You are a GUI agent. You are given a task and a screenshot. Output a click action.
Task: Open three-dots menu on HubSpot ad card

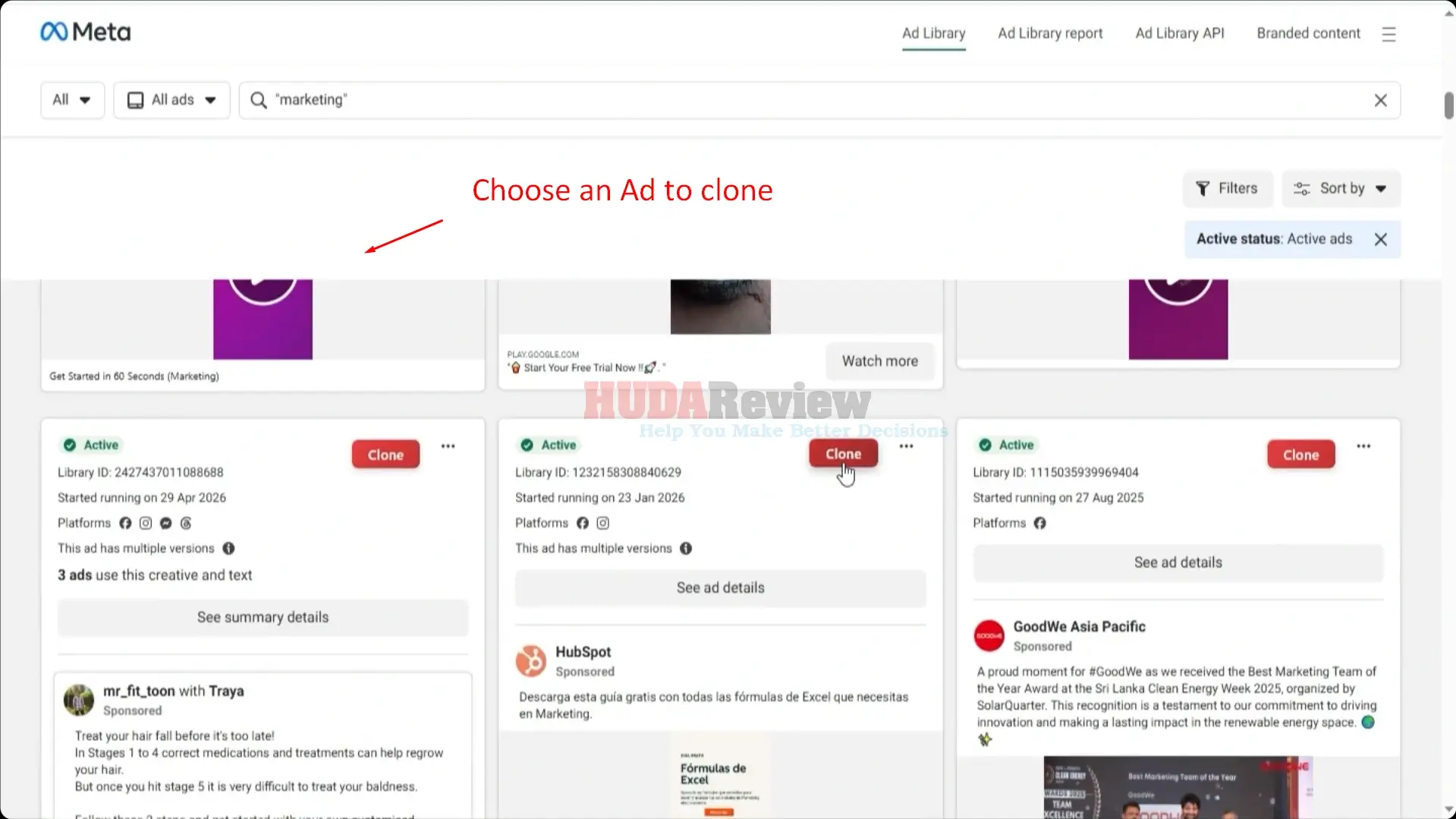point(906,446)
